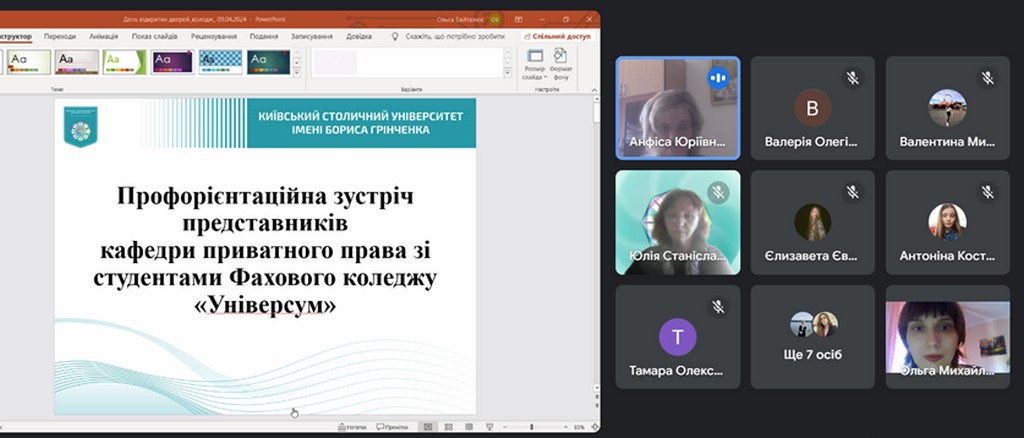Screen dimensions: 1024x438
Task: Click the fit slide to window icon
Action: click(x=593, y=427)
